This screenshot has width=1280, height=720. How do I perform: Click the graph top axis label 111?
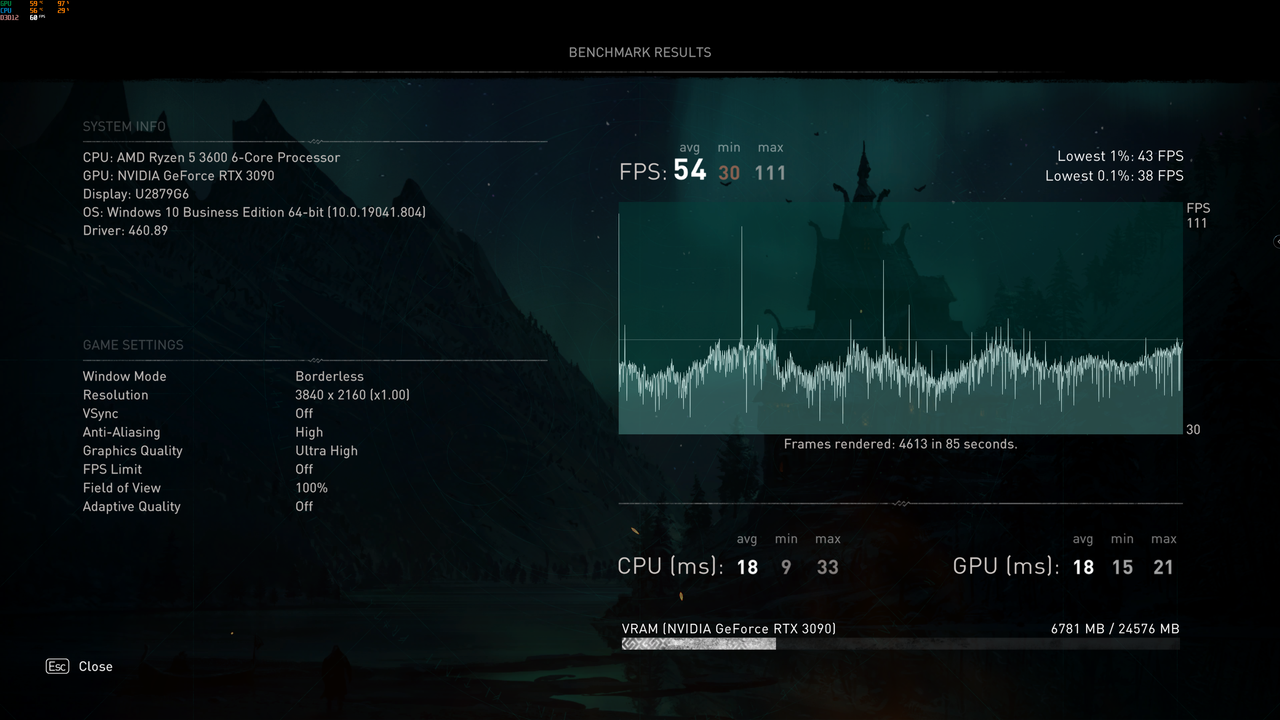point(1197,223)
